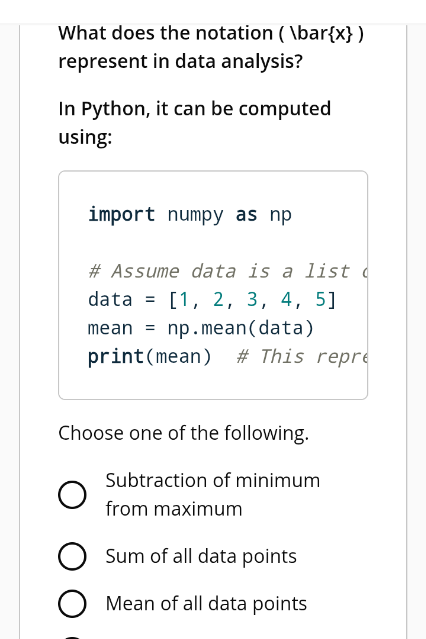The height and width of the screenshot is (639, 426).
Task: Click the "Sum of all data points" label
Action: [201, 556]
